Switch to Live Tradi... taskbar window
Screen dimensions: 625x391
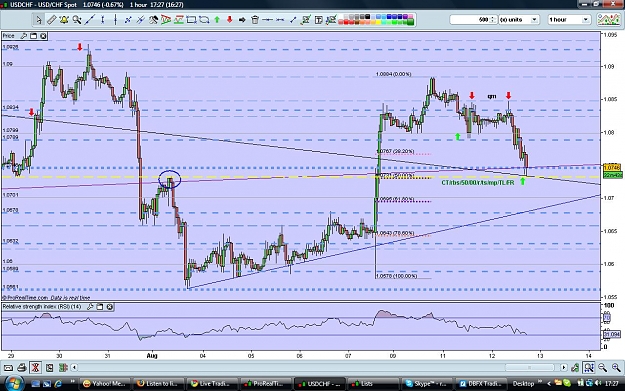[x=211, y=384]
